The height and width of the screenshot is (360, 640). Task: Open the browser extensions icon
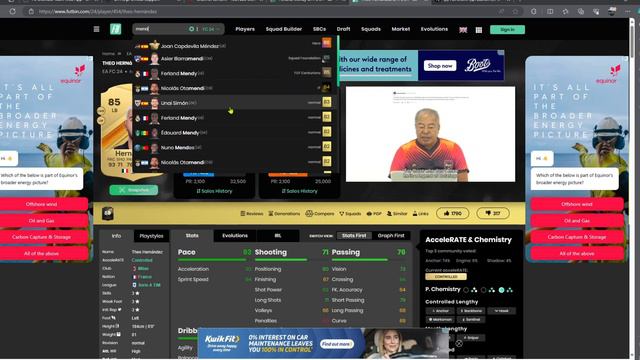pyautogui.click(x=533, y=11)
